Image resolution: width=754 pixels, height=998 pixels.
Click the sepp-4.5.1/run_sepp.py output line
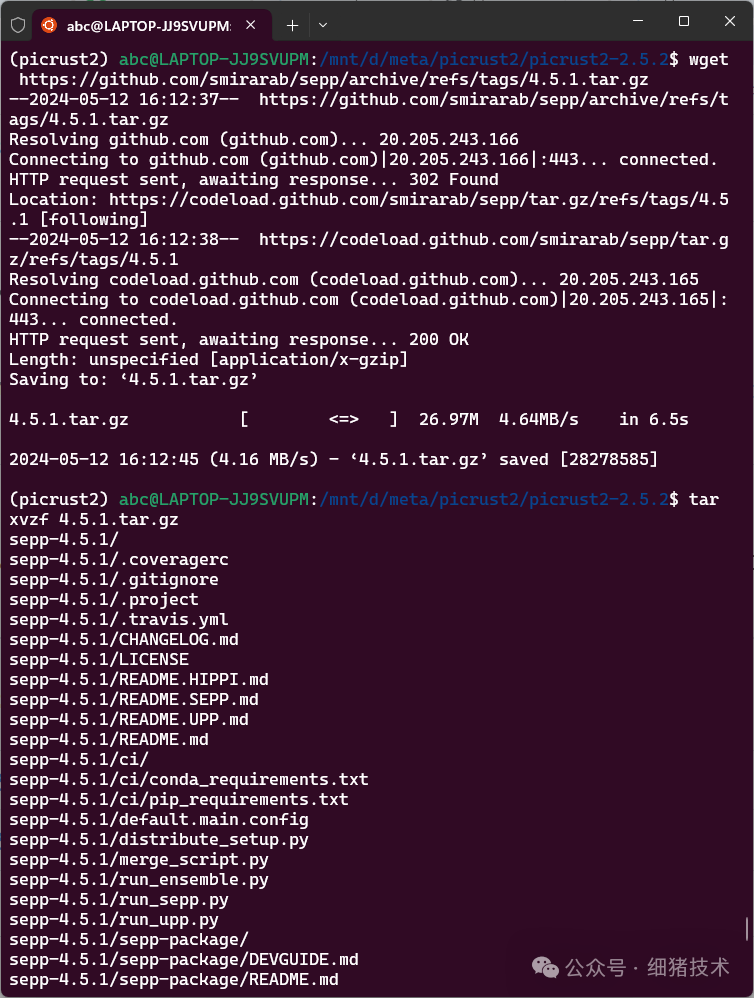pyautogui.click(x=119, y=899)
